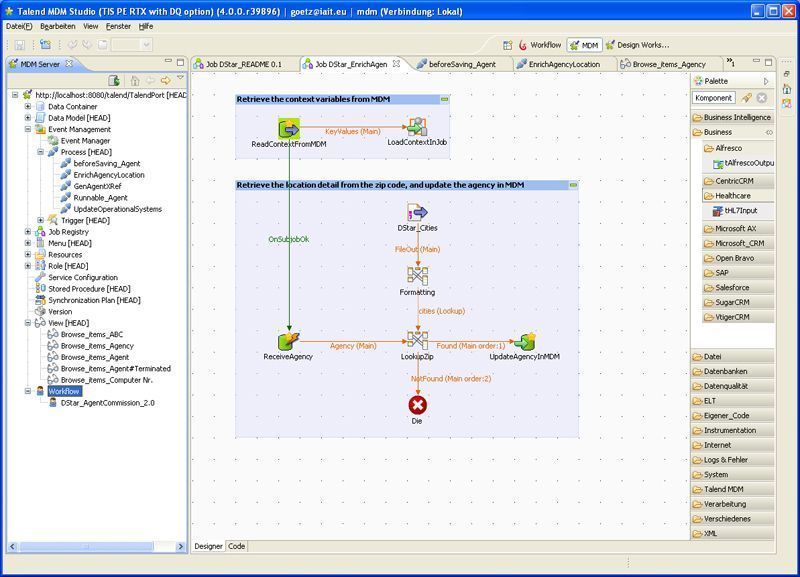This screenshot has height=577, width=800.
Task: Click the MDM Server home icon
Action: coord(135,81)
